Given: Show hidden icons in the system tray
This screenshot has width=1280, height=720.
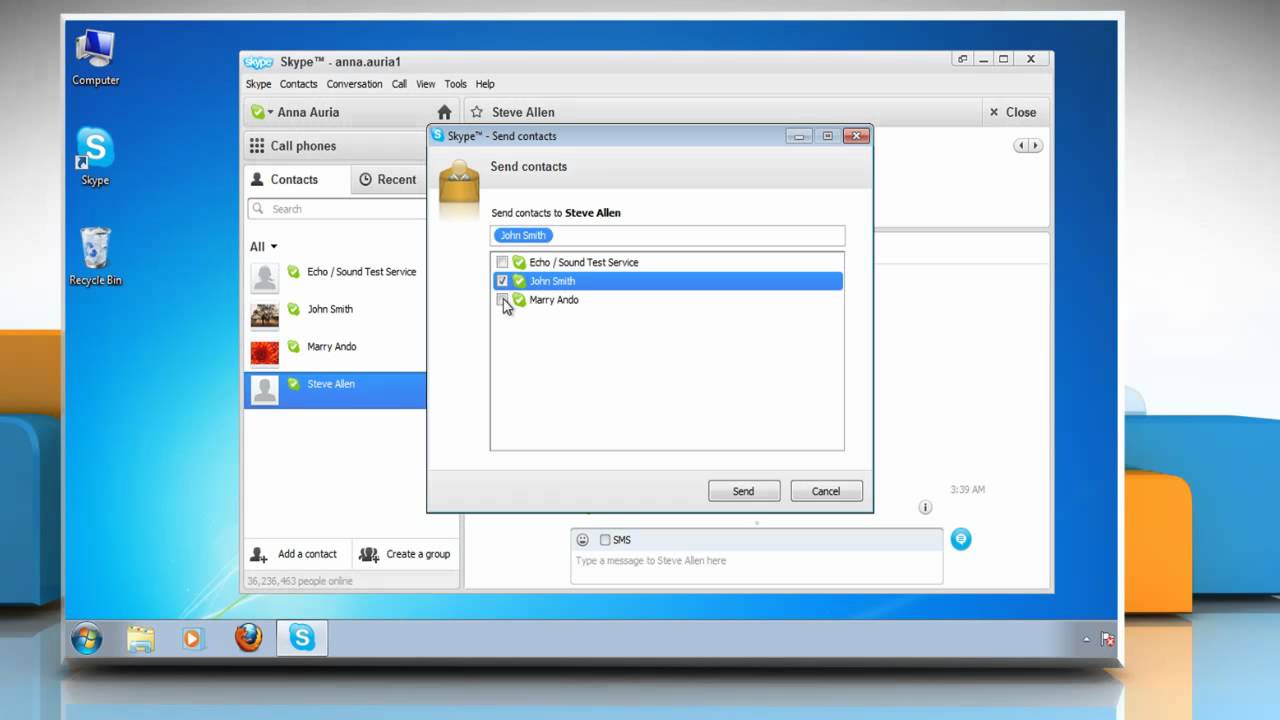Looking at the screenshot, I should [1086, 639].
